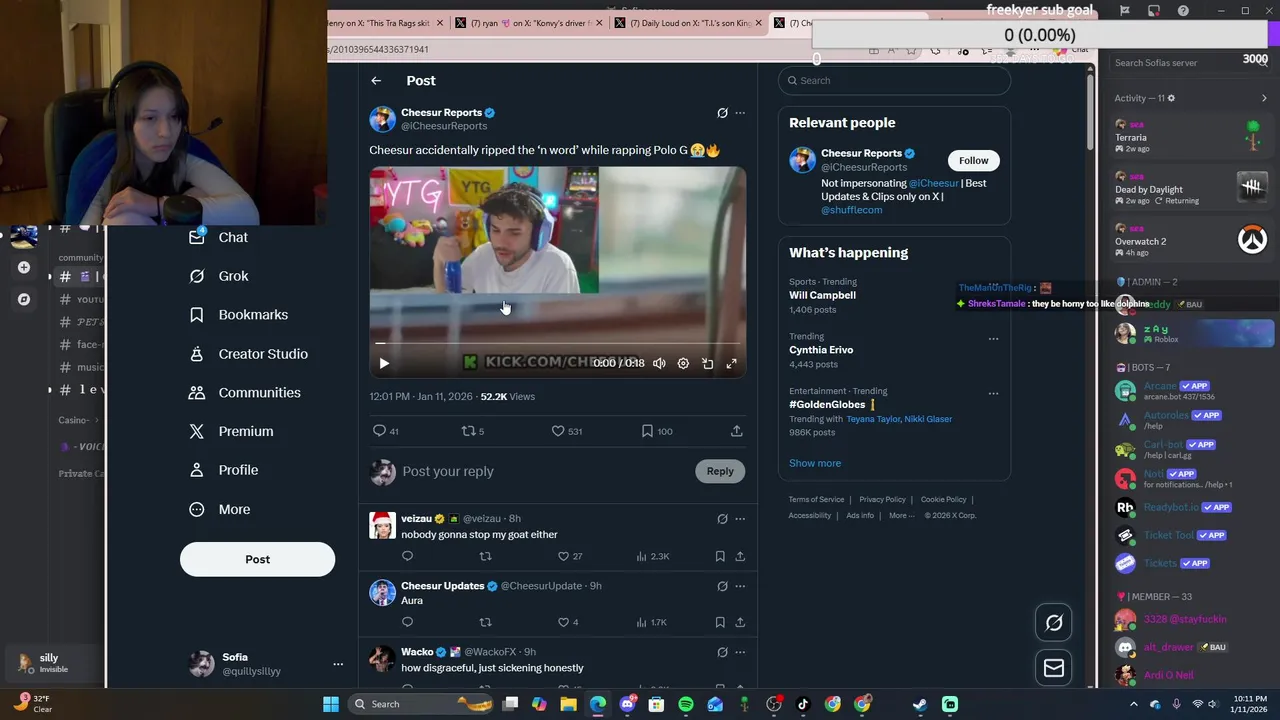Follow Cheesur Reports
The width and height of the screenshot is (1280, 720).
coord(973,160)
